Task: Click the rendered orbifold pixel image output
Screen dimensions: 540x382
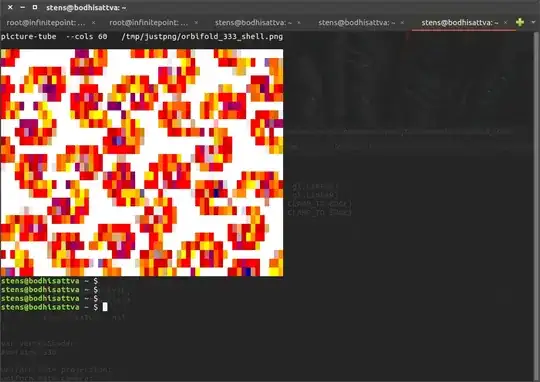Action: point(142,162)
